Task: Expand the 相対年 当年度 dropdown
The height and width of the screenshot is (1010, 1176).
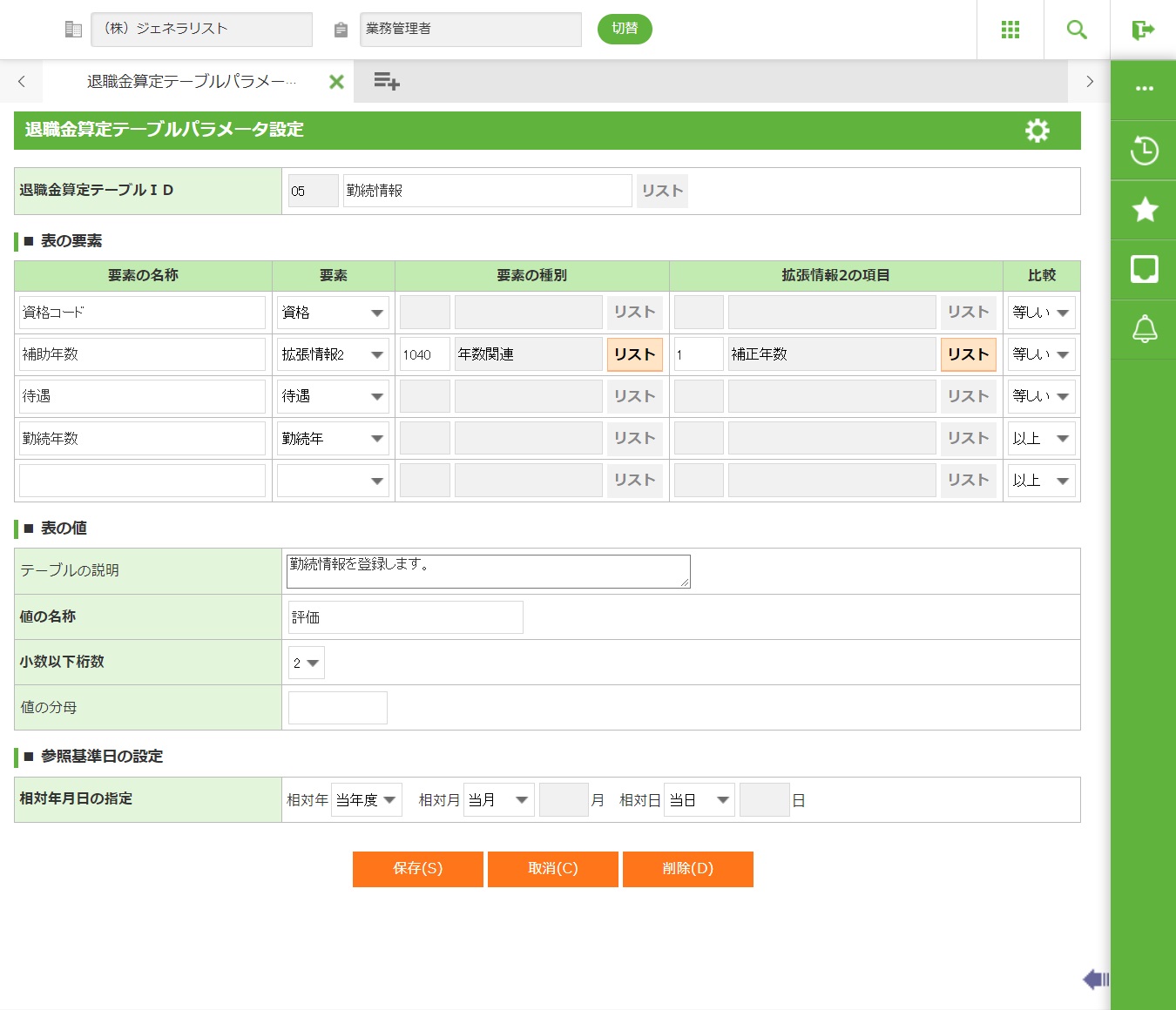Action: pos(366,800)
